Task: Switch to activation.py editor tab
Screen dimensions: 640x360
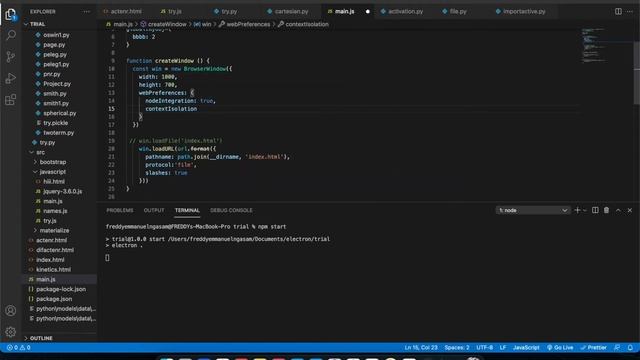Action: tap(405, 11)
